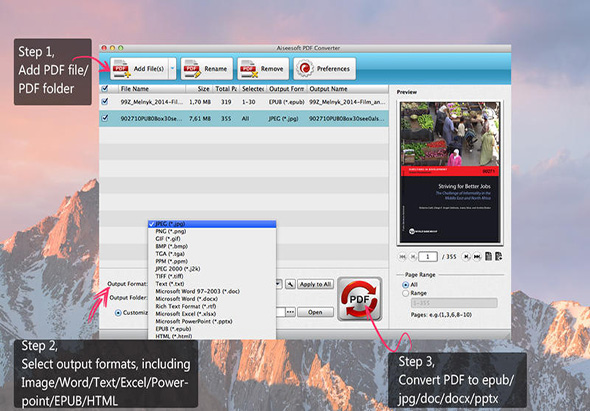
Task: Click the JPEG (*.jpg) output format cell
Action: [x=283, y=119]
